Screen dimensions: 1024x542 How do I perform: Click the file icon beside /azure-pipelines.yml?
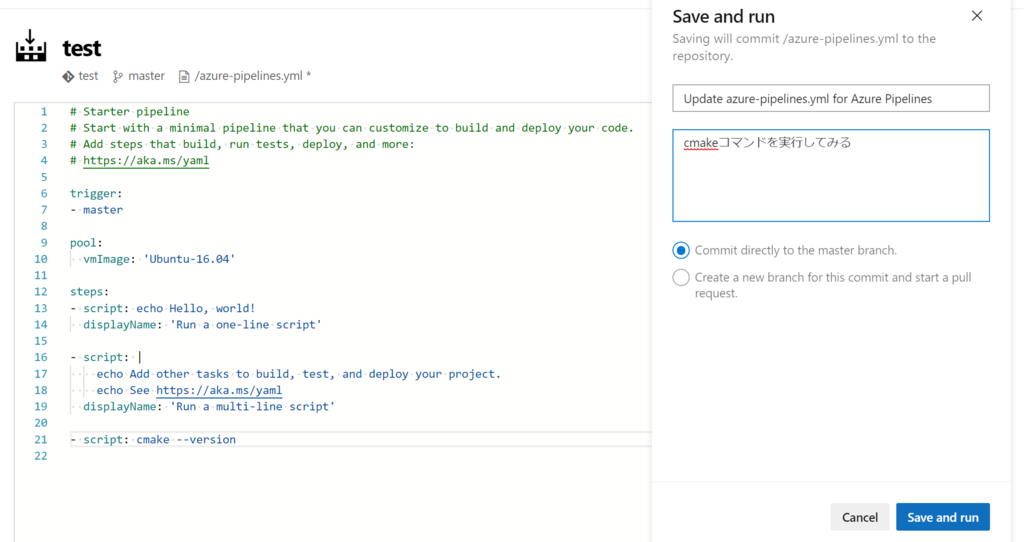pyautogui.click(x=184, y=76)
